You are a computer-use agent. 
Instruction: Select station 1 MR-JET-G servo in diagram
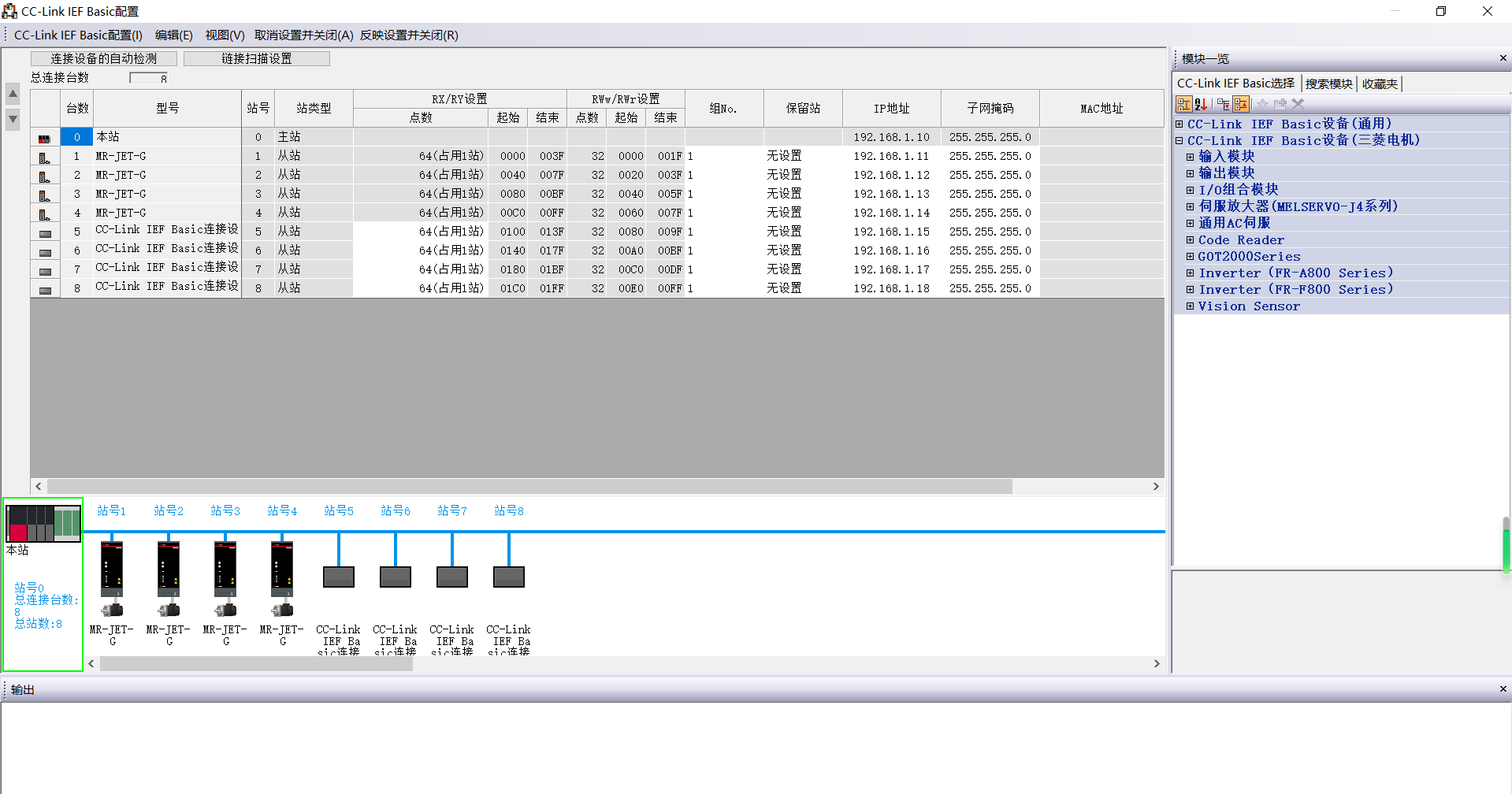pos(112,579)
